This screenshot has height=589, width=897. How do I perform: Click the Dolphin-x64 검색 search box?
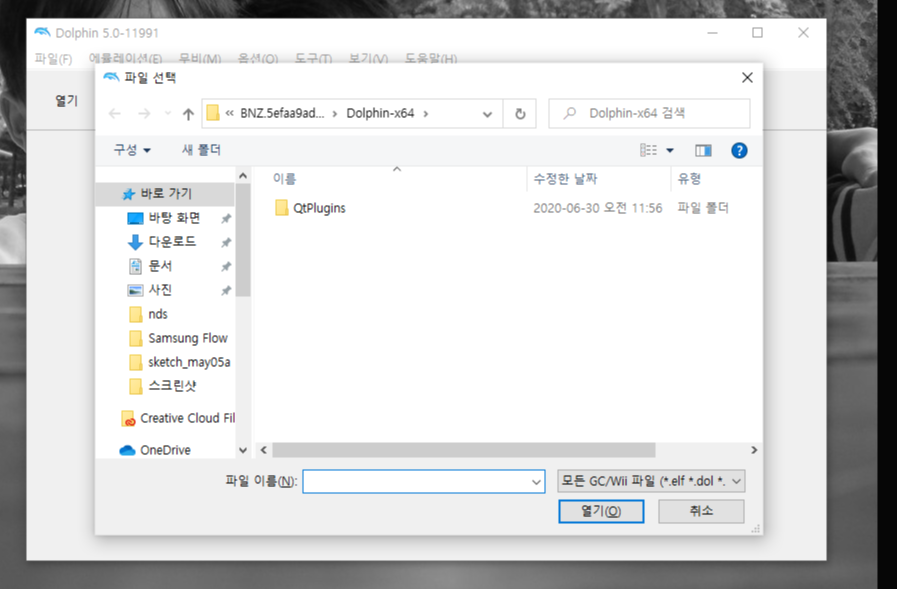click(x=649, y=113)
